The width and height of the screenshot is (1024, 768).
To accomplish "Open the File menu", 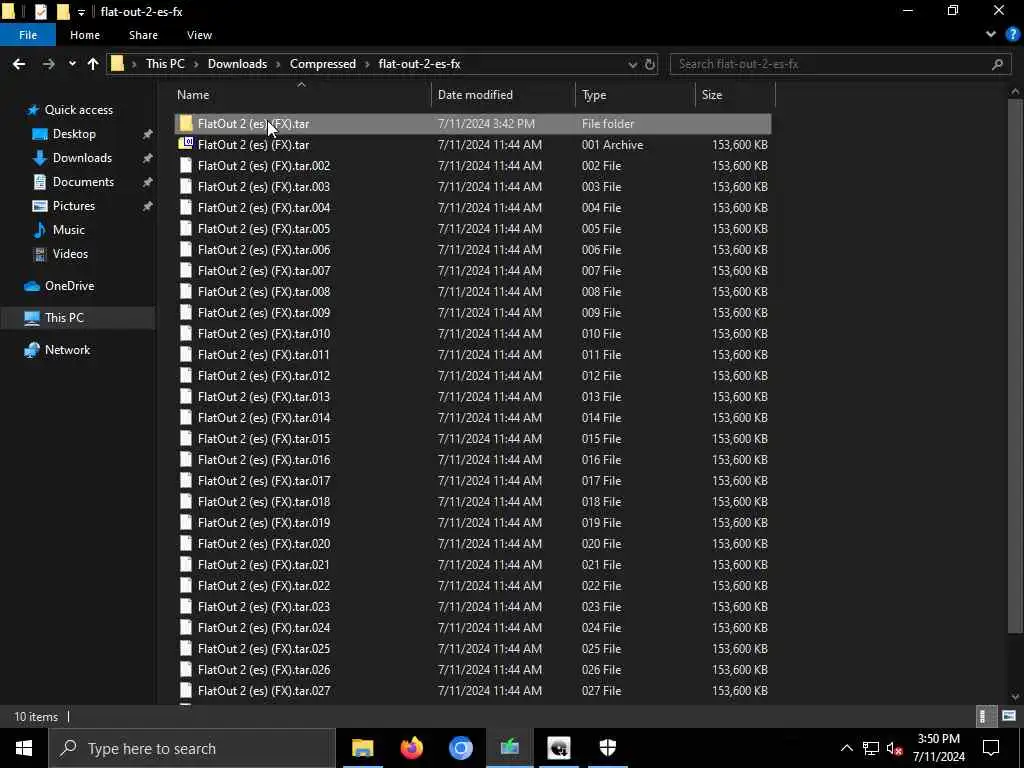I will point(28,35).
